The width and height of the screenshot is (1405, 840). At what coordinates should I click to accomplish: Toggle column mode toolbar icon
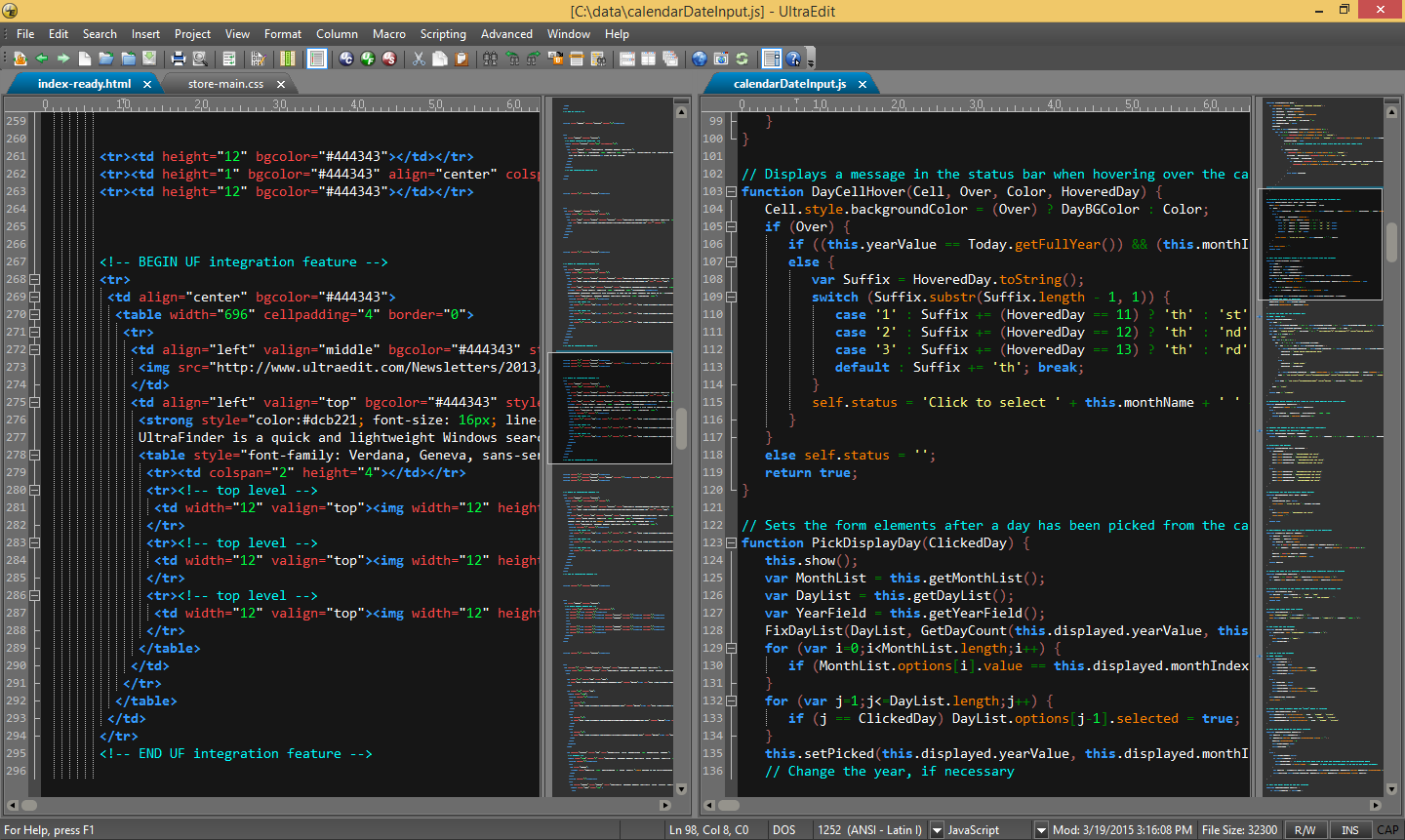point(289,59)
